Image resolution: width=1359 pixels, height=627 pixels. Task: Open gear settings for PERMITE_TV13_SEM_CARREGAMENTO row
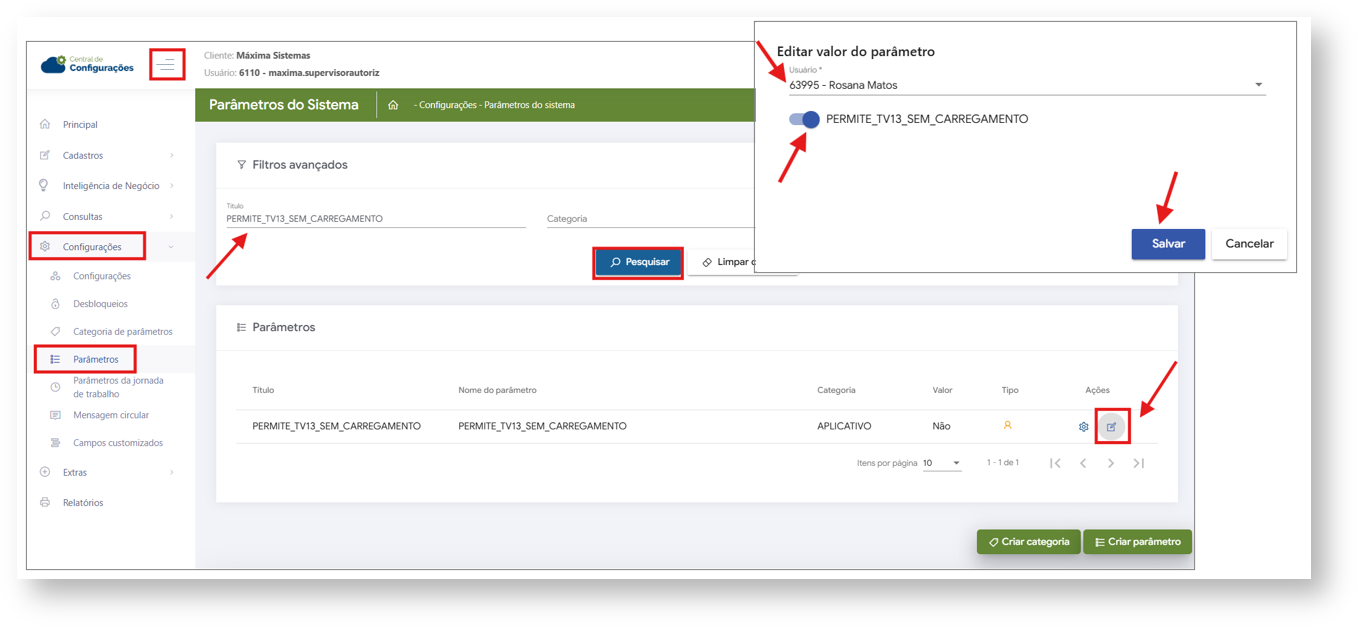(1083, 427)
